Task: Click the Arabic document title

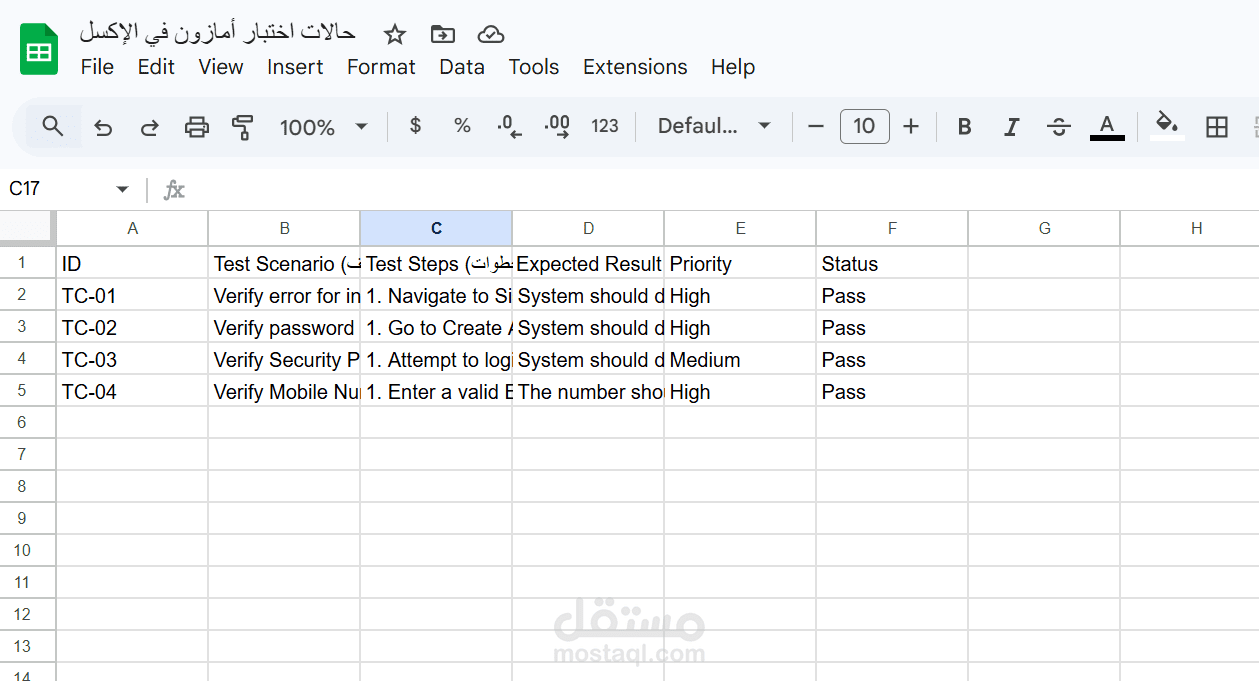Action: (217, 32)
